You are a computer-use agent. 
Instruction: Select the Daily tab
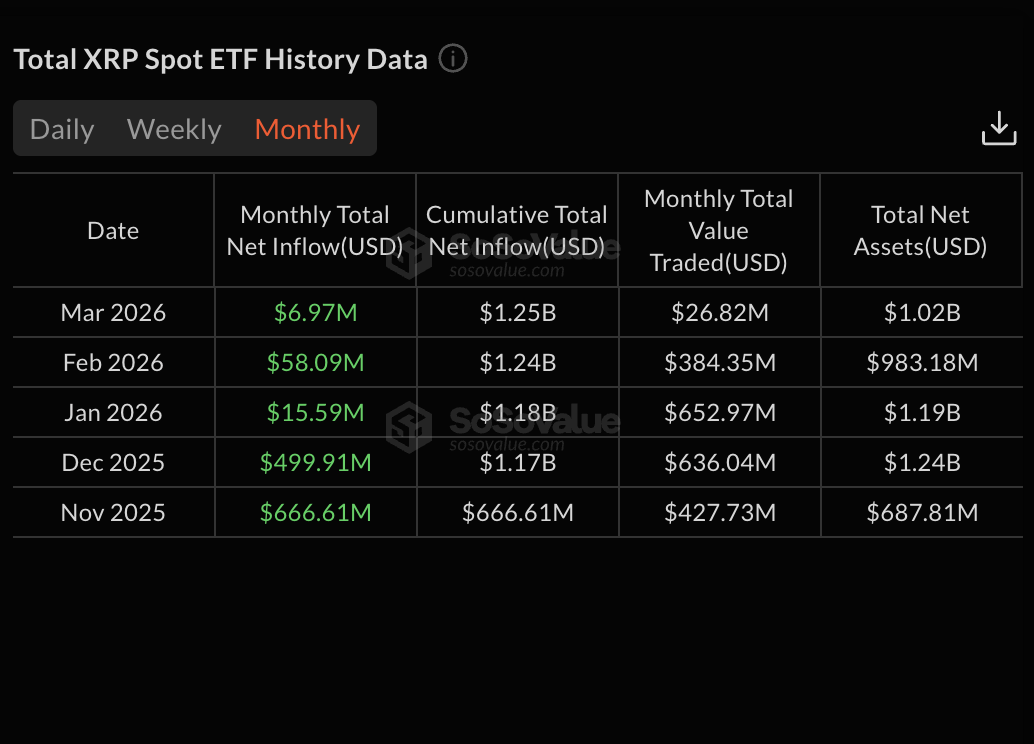(x=62, y=129)
